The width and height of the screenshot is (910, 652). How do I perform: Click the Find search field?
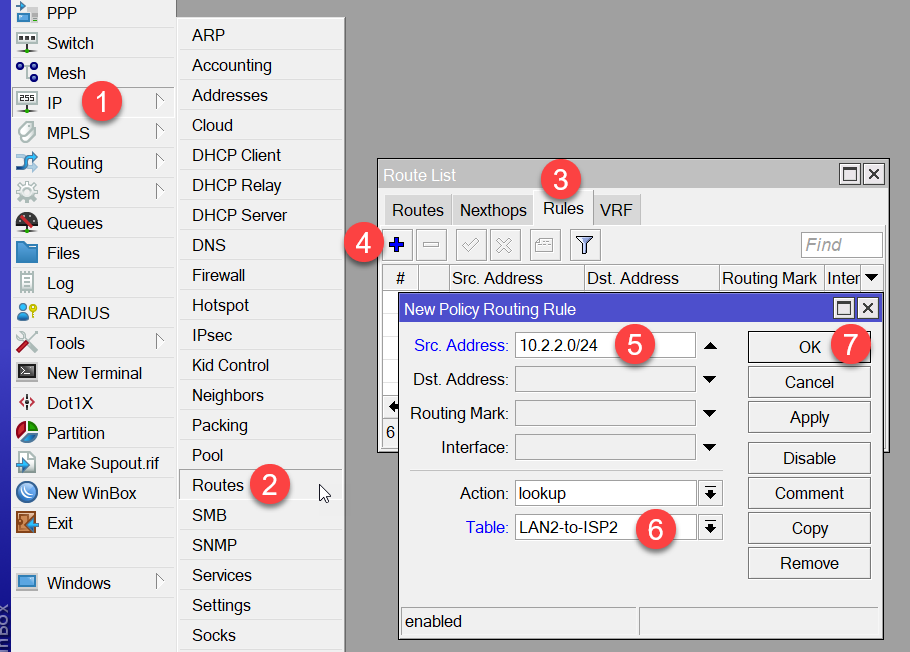[x=841, y=245]
